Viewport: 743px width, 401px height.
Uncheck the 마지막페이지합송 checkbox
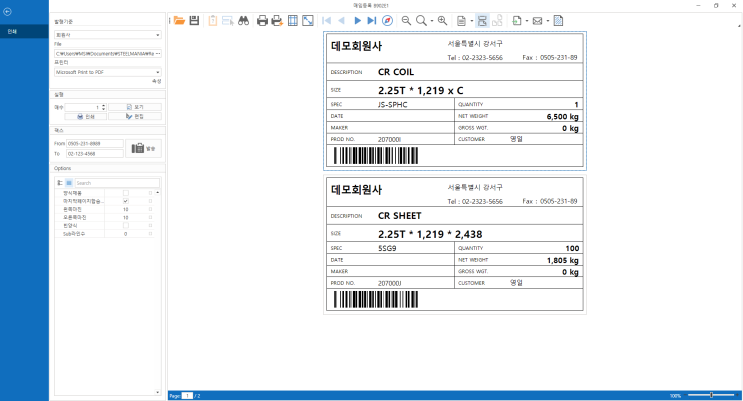(x=126, y=201)
